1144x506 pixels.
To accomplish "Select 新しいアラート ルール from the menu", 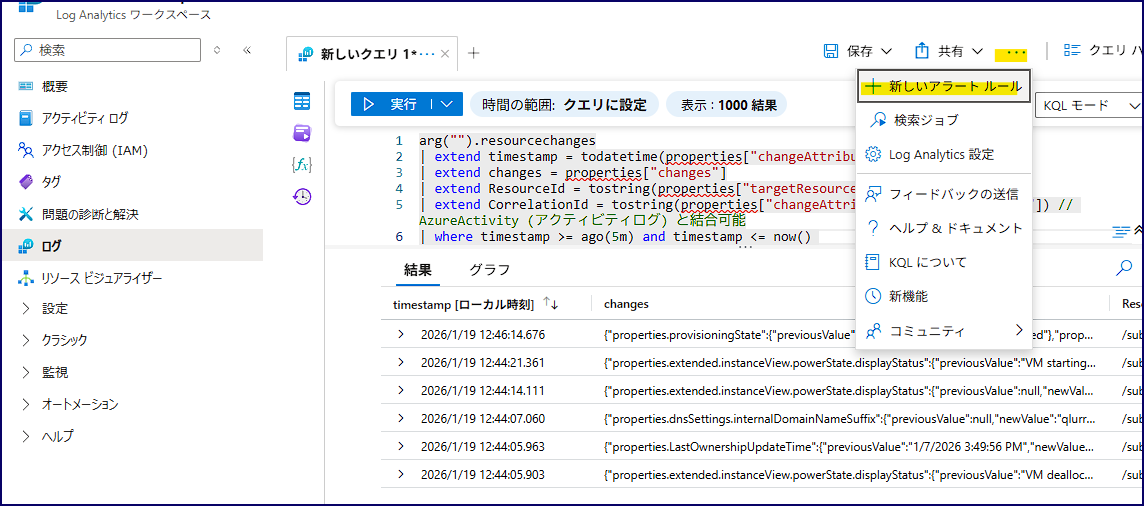I will 944,86.
